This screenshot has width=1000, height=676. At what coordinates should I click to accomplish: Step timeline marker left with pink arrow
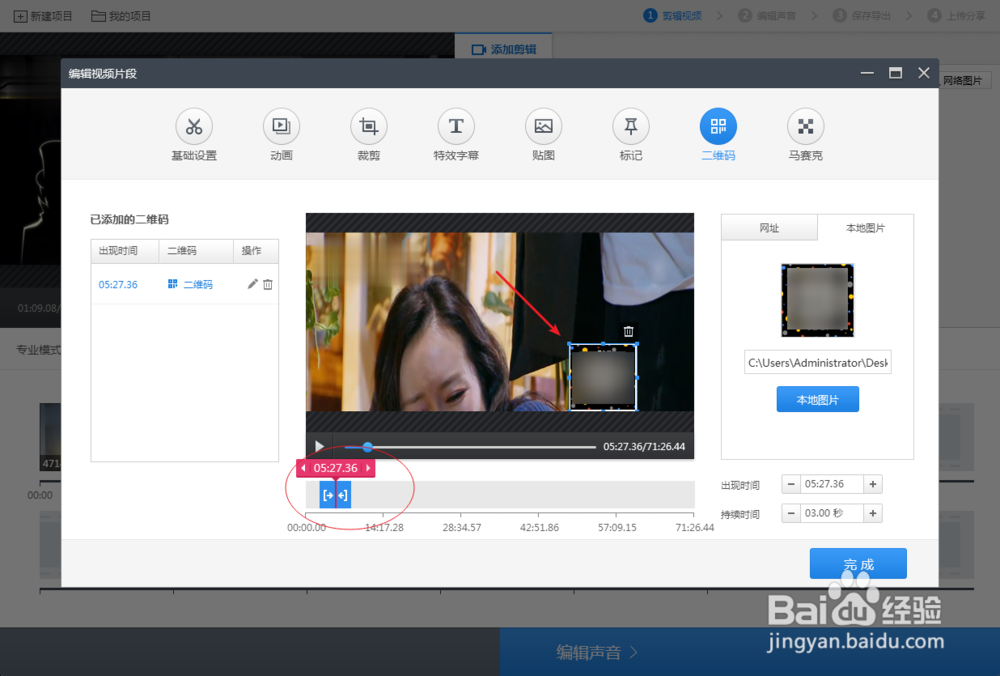303,468
